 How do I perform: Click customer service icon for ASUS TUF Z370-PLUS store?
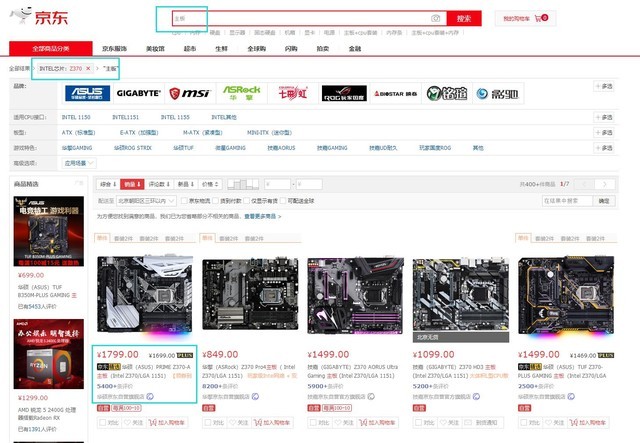(x=571, y=396)
